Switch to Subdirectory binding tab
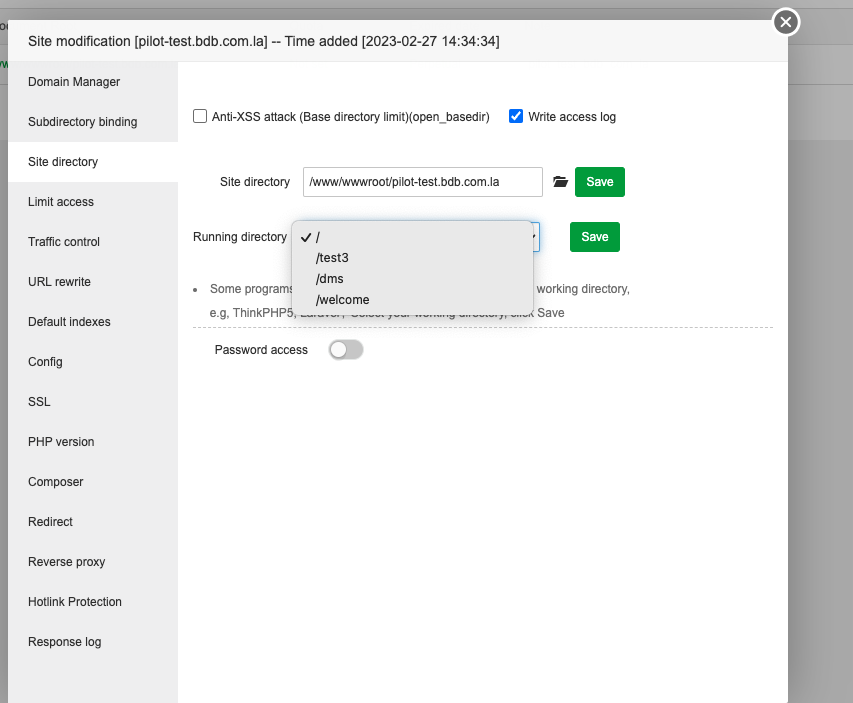Viewport: 853px width, 703px height. tap(83, 122)
